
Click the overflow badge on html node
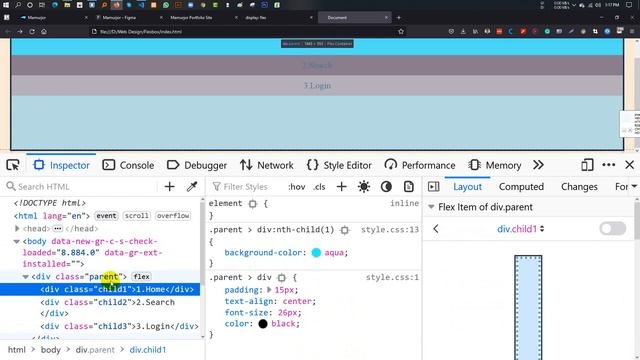(x=173, y=216)
